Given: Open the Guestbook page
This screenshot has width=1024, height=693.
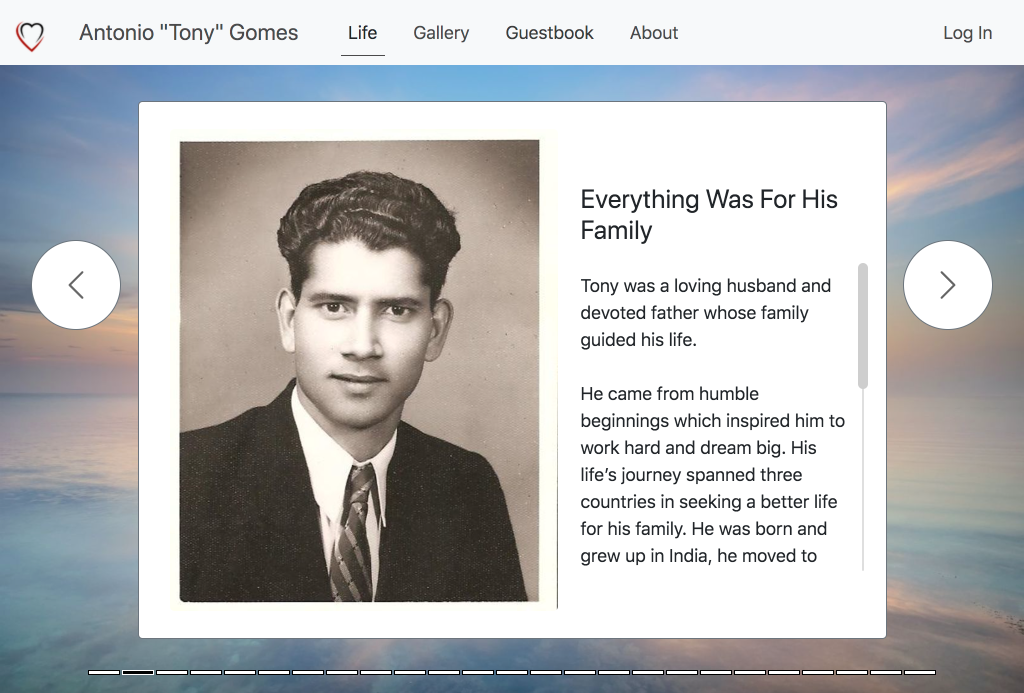Looking at the screenshot, I should click(549, 33).
